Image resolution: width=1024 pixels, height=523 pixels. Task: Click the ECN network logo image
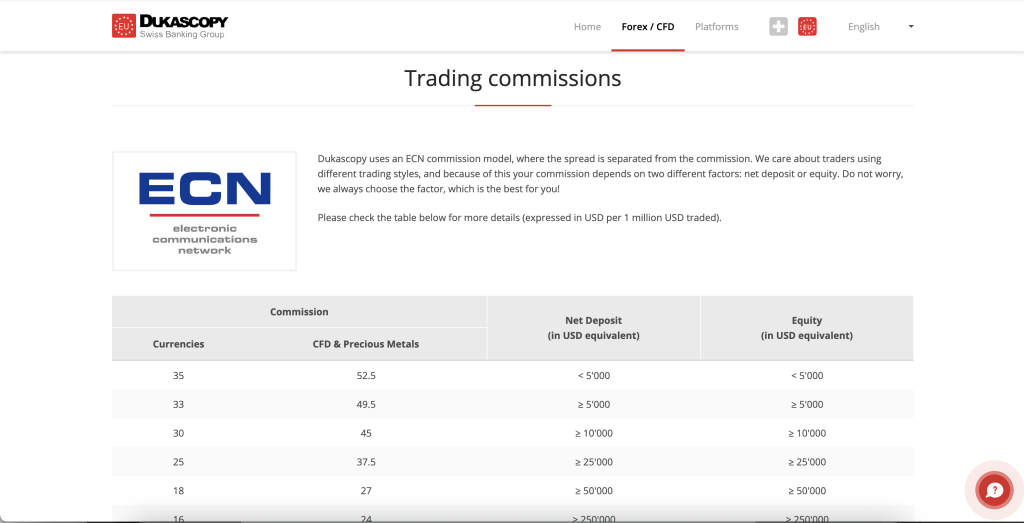pyautogui.click(x=204, y=211)
